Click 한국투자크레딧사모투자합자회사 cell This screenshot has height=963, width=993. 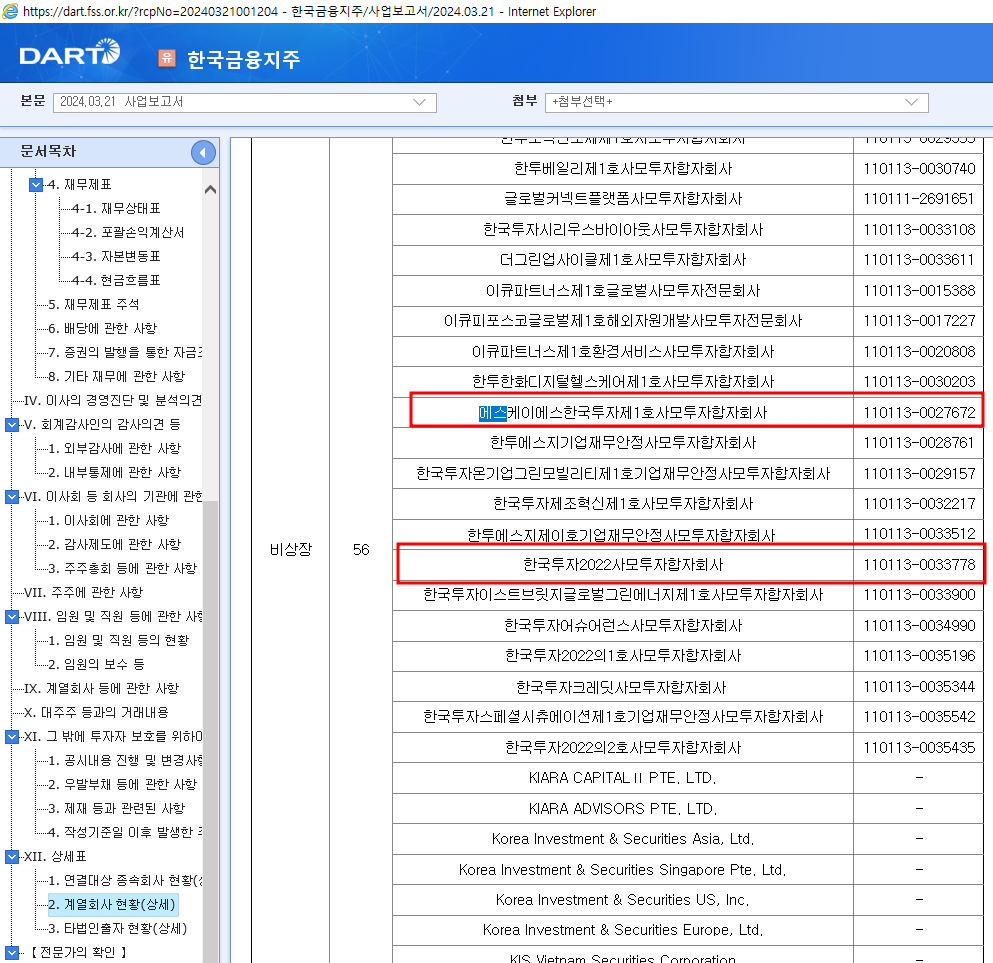tap(623, 687)
